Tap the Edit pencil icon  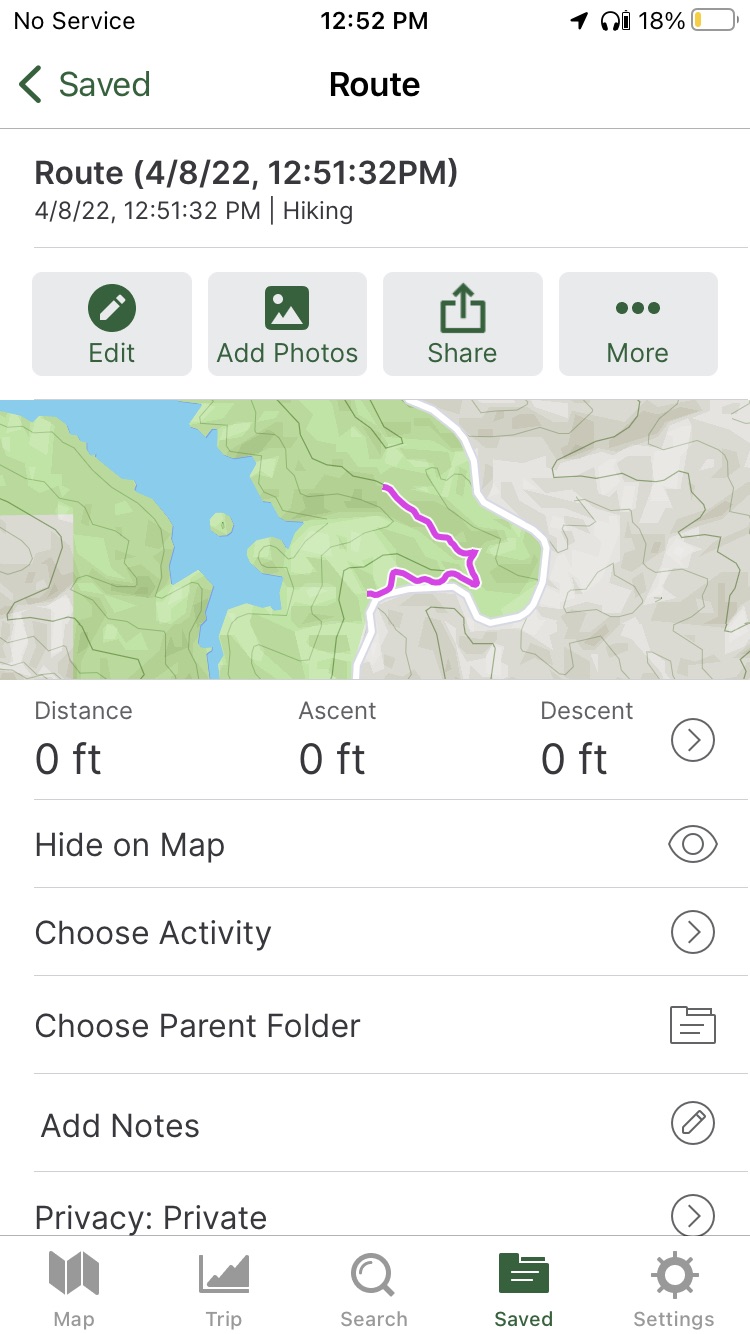tap(112, 308)
